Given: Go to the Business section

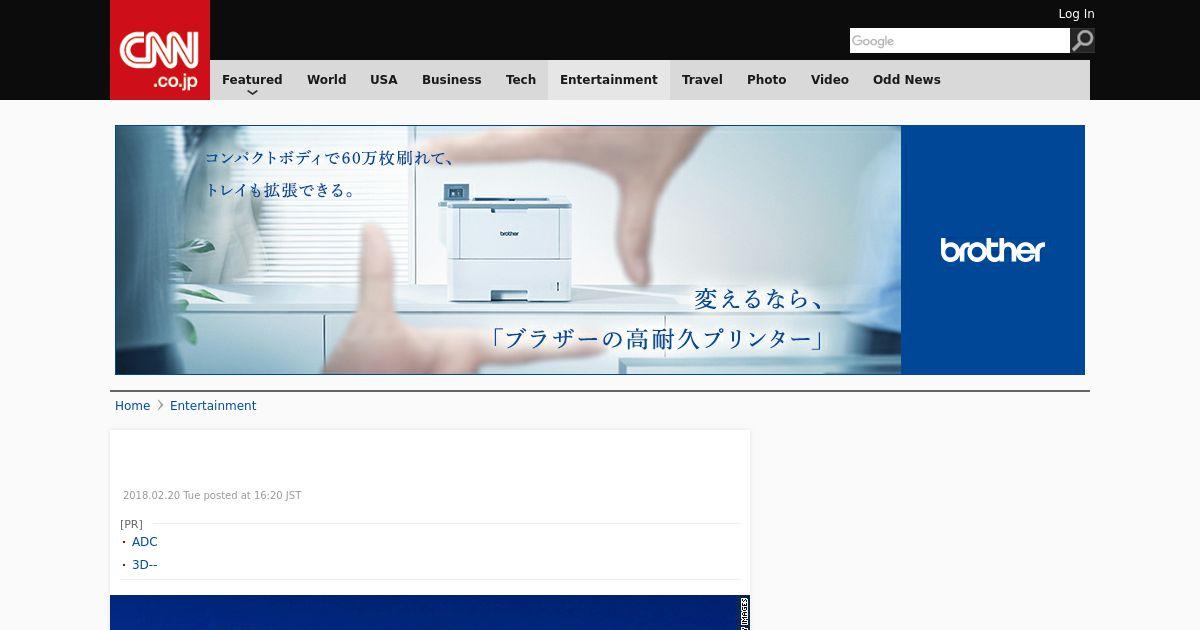Looking at the screenshot, I should pos(451,80).
